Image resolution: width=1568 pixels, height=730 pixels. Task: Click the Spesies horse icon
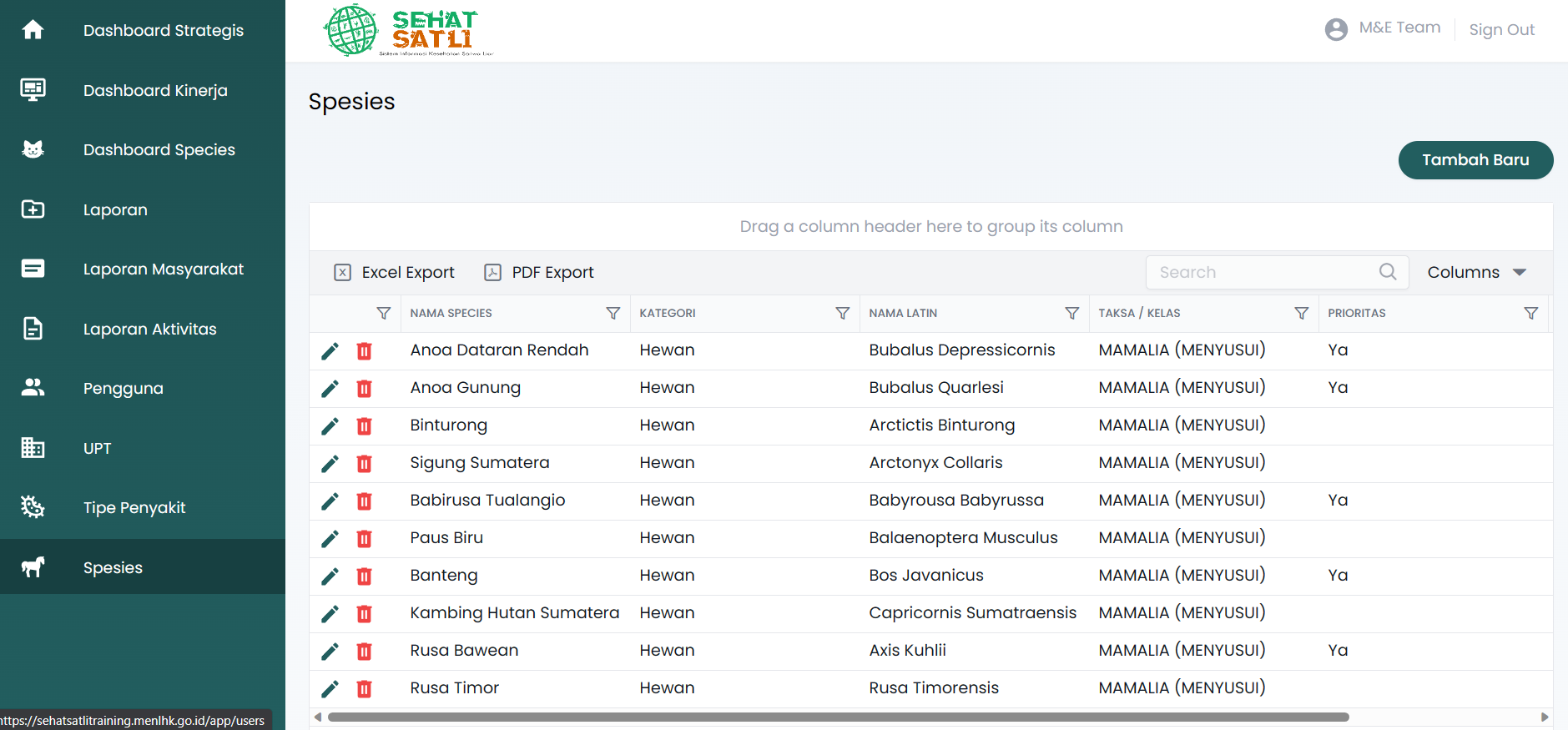pyautogui.click(x=33, y=567)
